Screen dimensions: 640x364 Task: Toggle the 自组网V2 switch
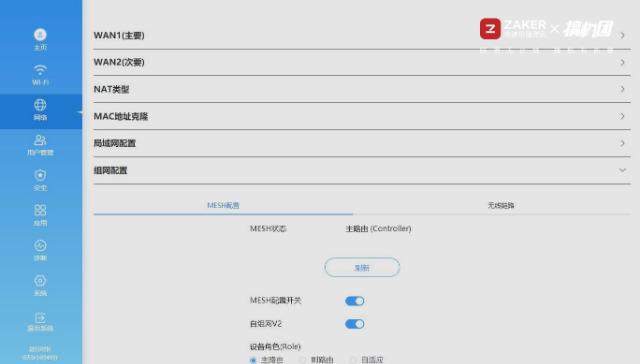[x=354, y=324]
